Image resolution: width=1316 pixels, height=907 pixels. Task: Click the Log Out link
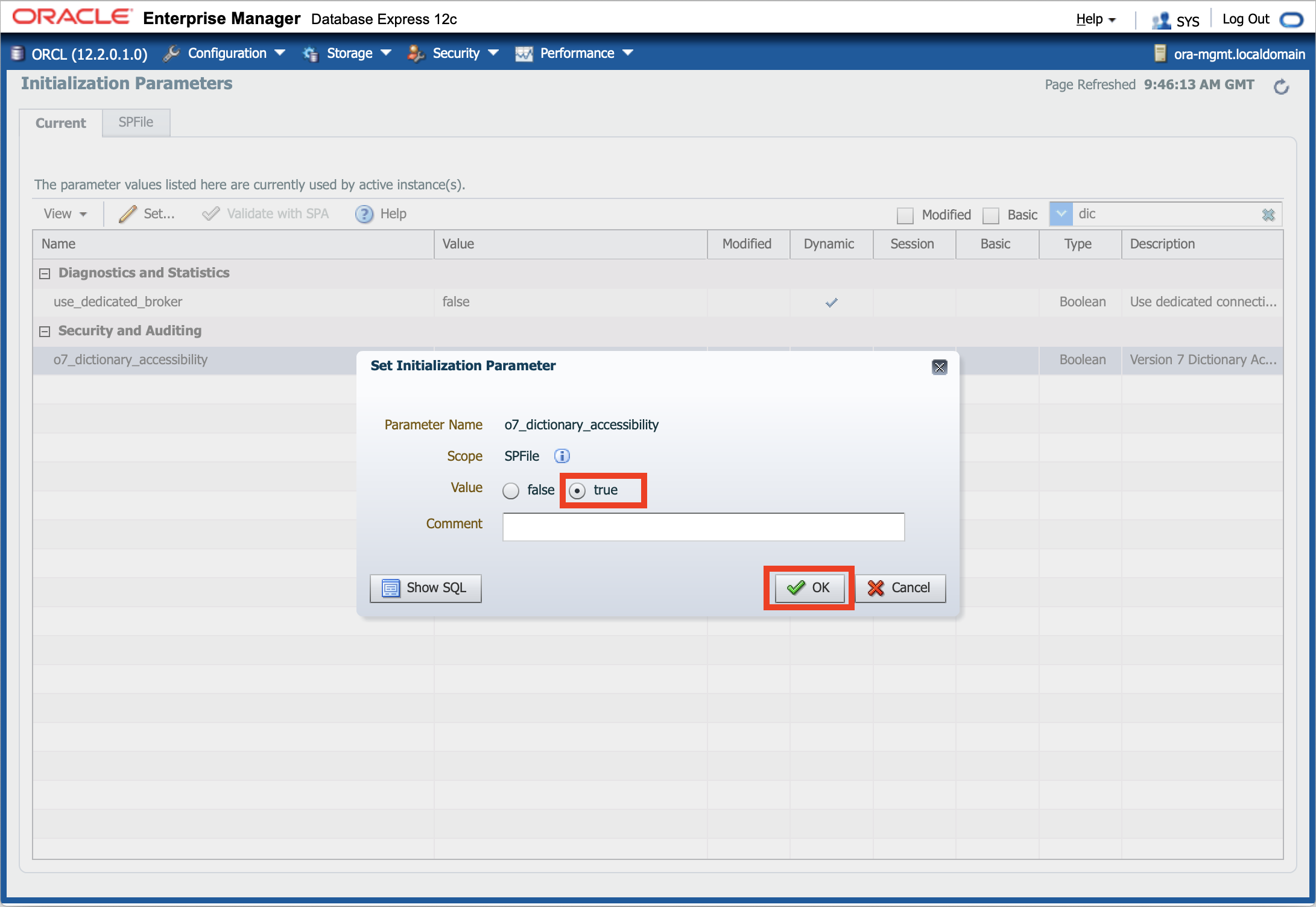[x=1245, y=19]
